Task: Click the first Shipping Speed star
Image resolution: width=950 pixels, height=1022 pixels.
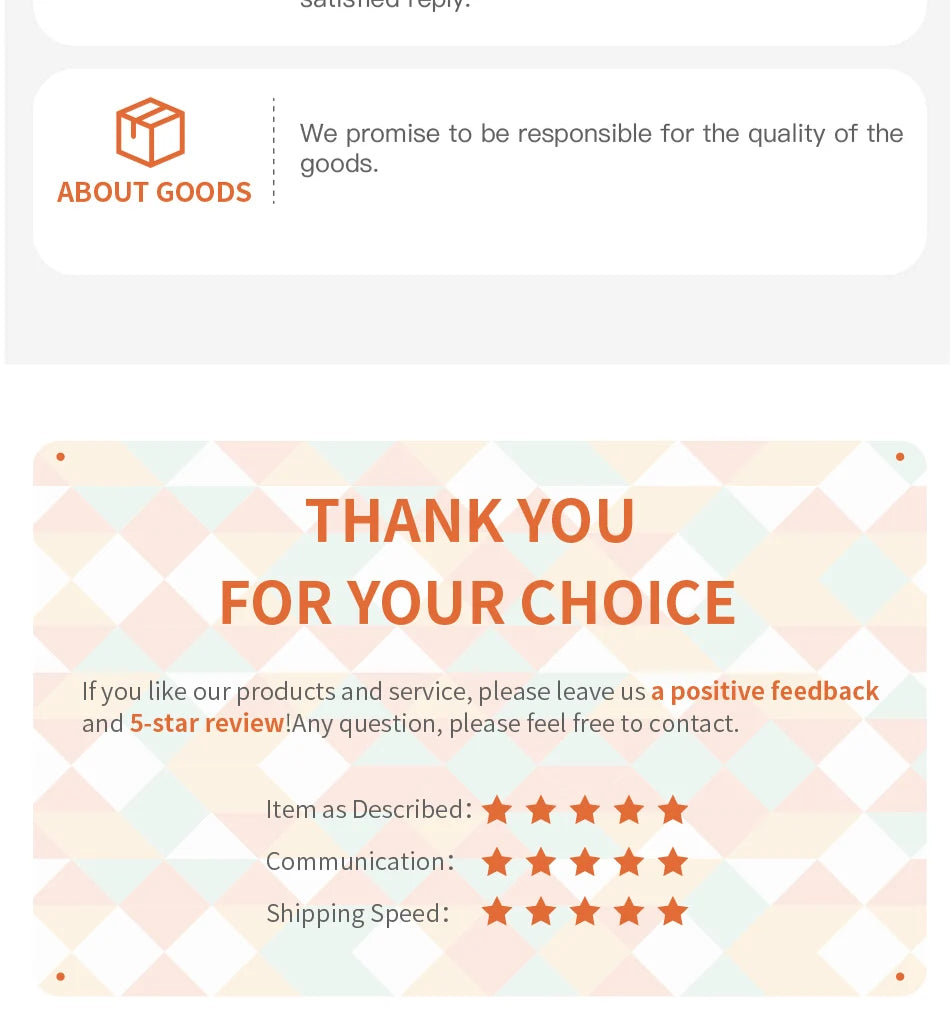Action: click(497, 911)
